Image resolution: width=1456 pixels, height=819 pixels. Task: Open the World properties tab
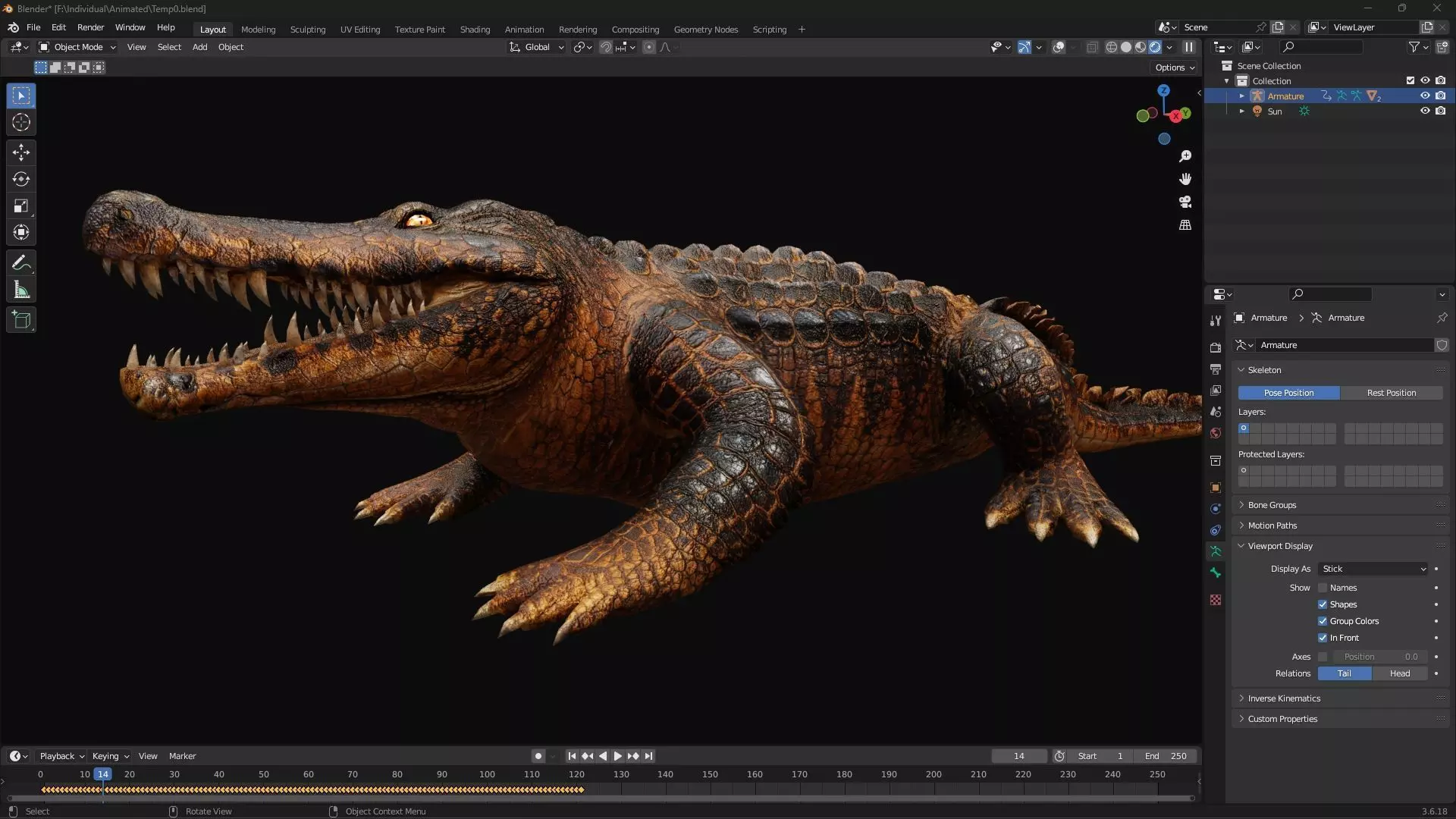pyautogui.click(x=1216, y=433)
